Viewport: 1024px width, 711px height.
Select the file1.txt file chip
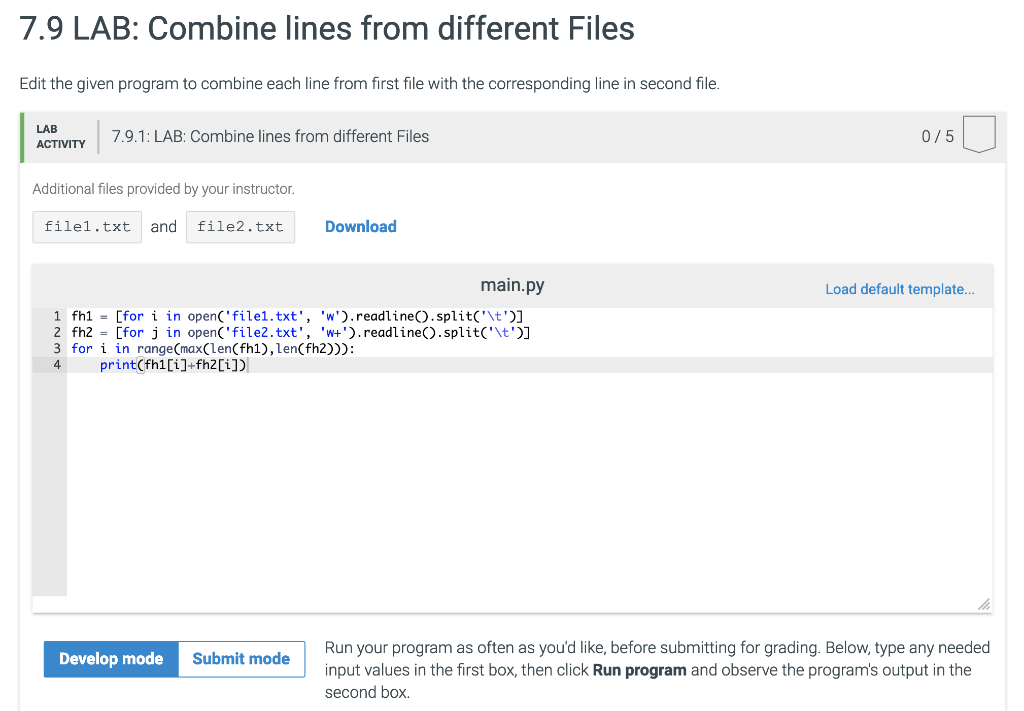(x=86, y=227)
